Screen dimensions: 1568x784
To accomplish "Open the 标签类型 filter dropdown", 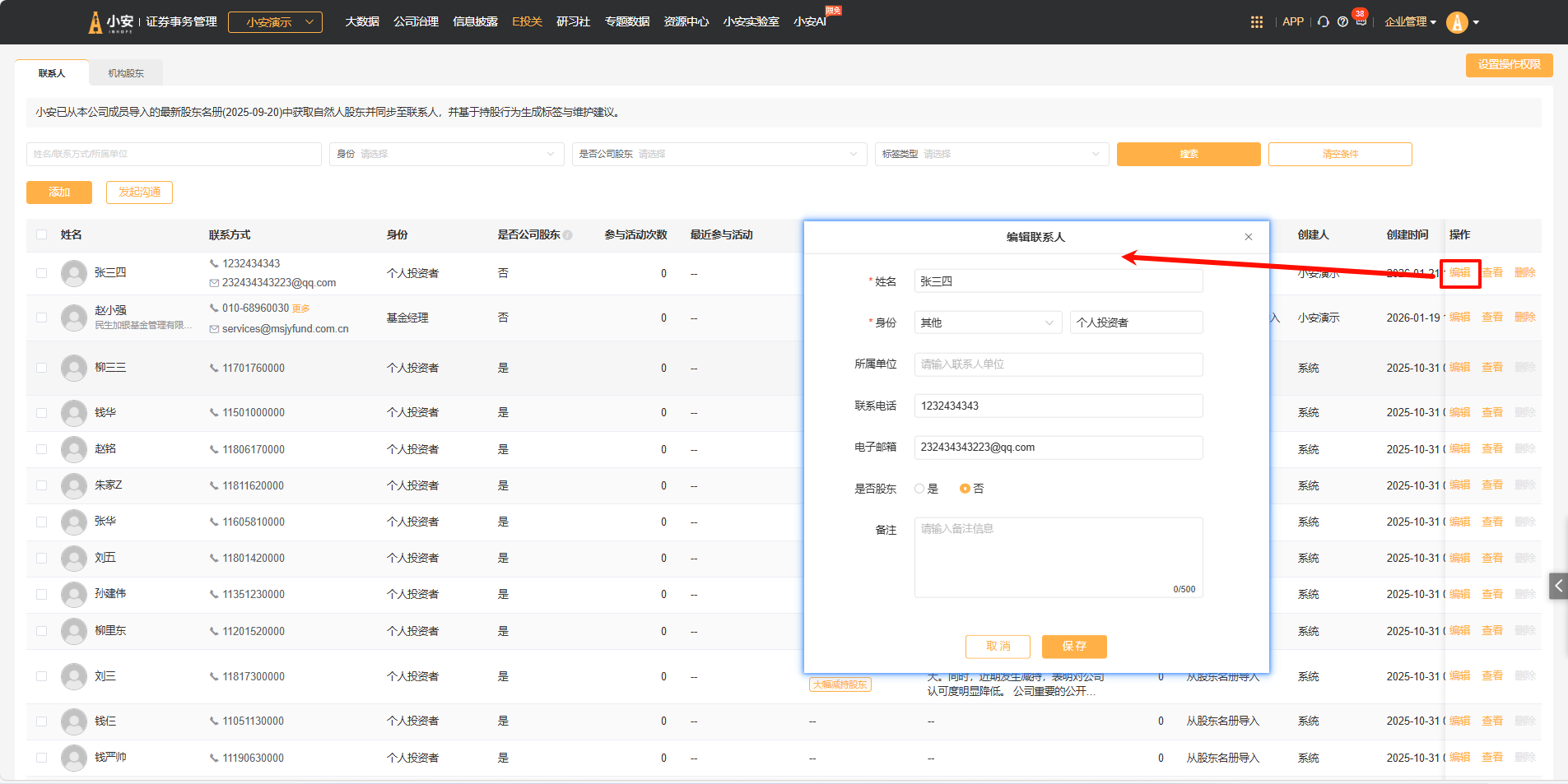I will point(991,154).
